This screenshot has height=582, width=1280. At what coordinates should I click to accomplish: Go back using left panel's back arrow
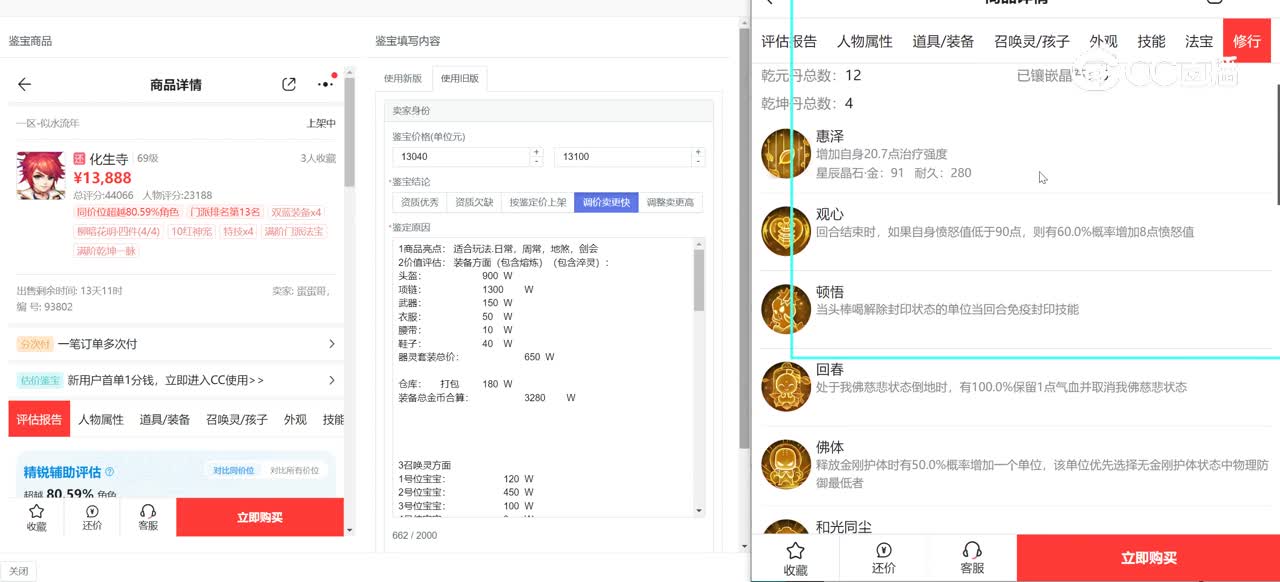tap(25, 85)
